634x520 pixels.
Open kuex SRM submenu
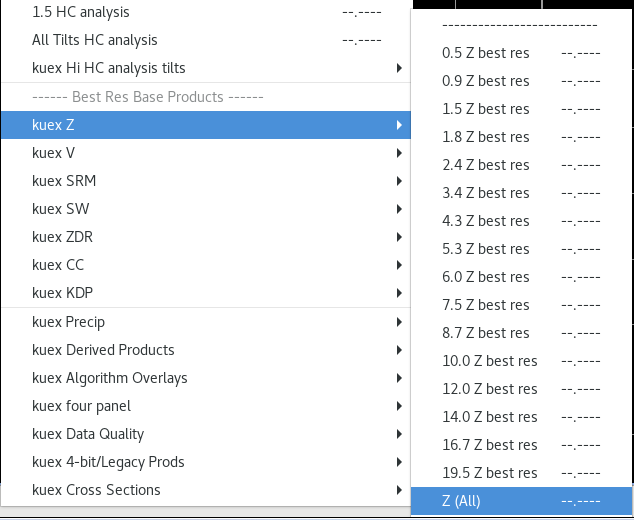pyautogui.click(x=206, y=181)
